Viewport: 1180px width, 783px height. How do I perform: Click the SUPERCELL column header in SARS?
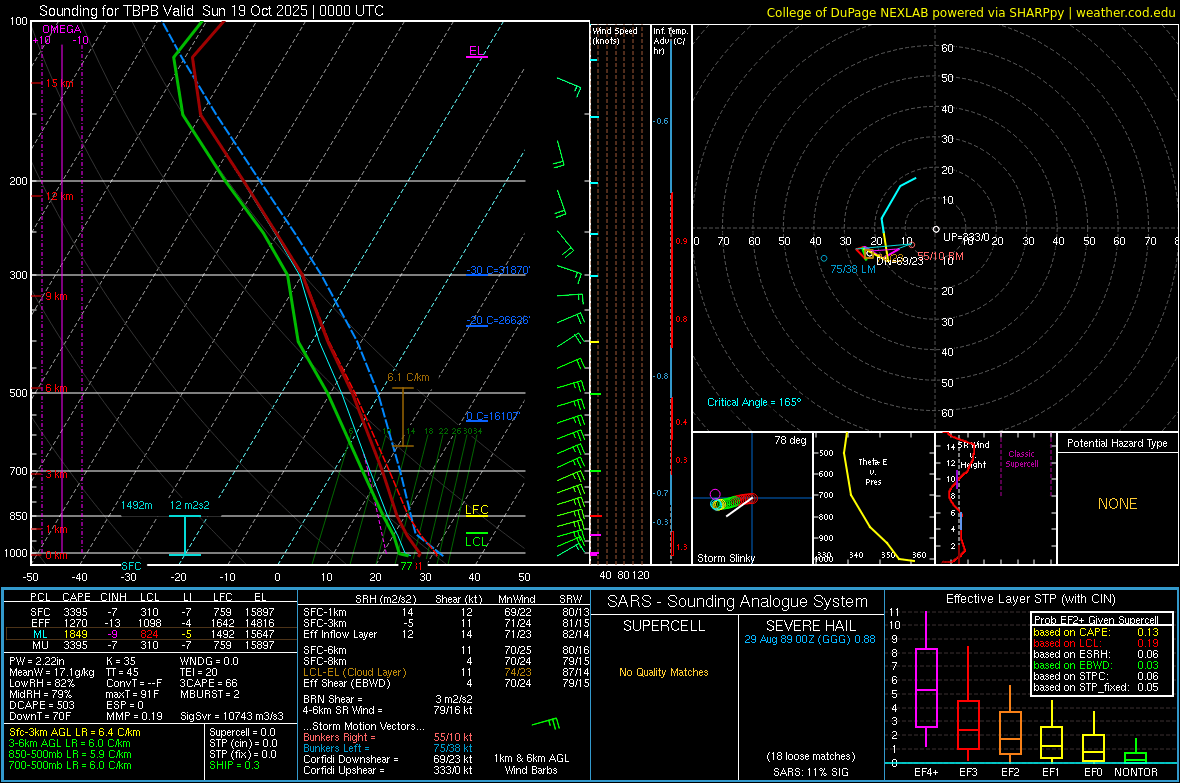pos(664,626)
